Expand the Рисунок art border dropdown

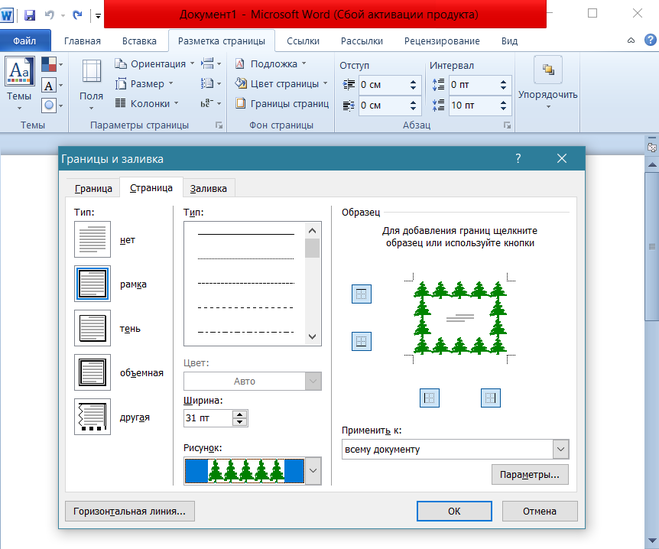pos(313,471)
